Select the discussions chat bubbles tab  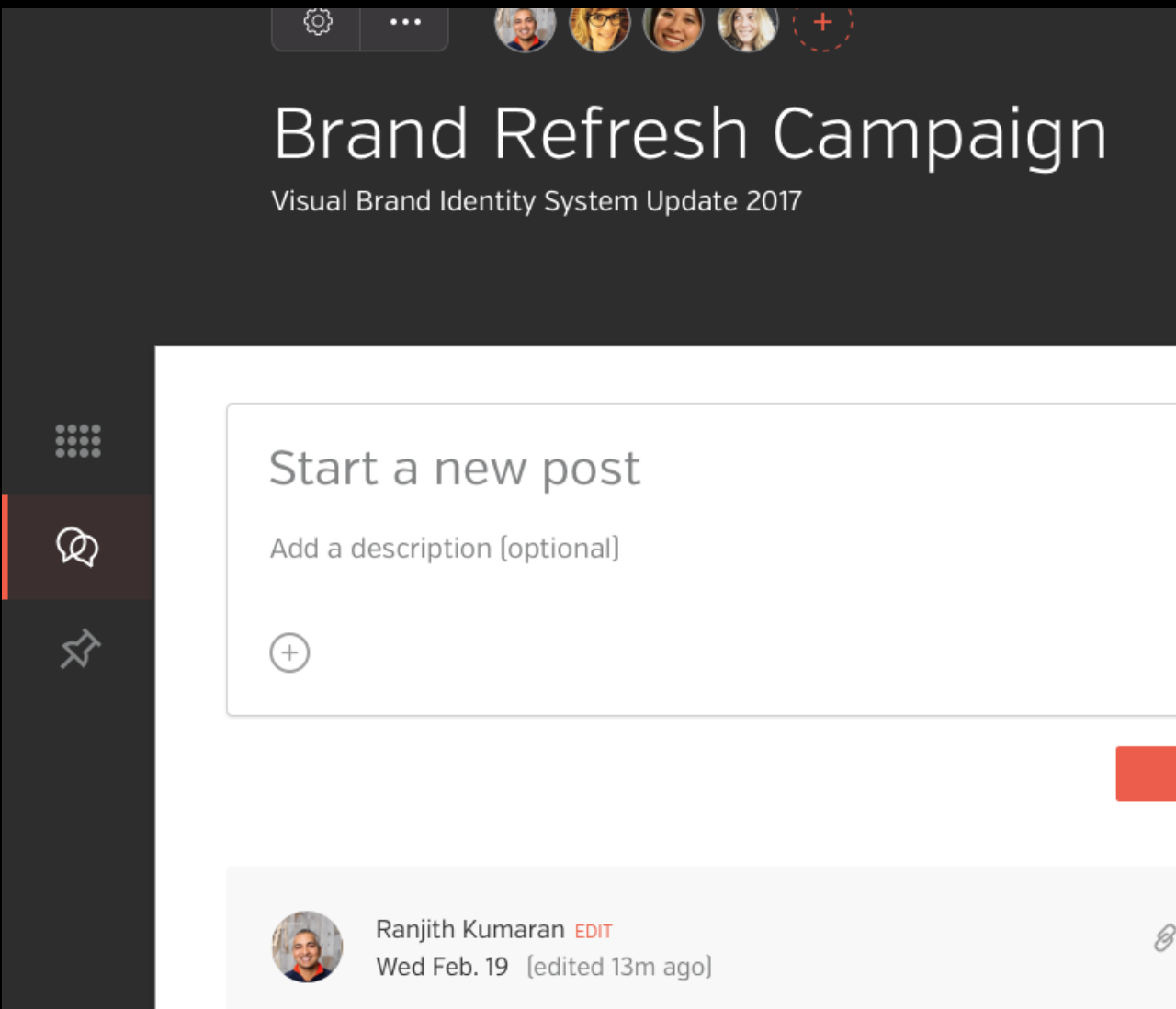click(77, 547)
